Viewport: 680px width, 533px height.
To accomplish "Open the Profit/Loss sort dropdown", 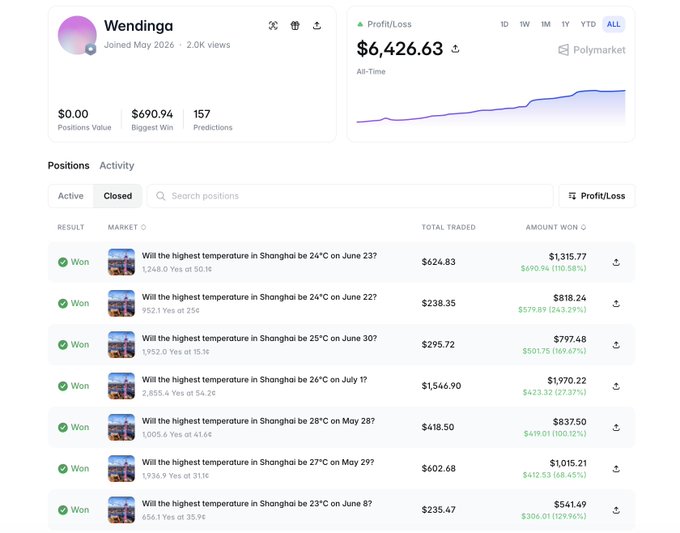I will (x=597, y=196).
